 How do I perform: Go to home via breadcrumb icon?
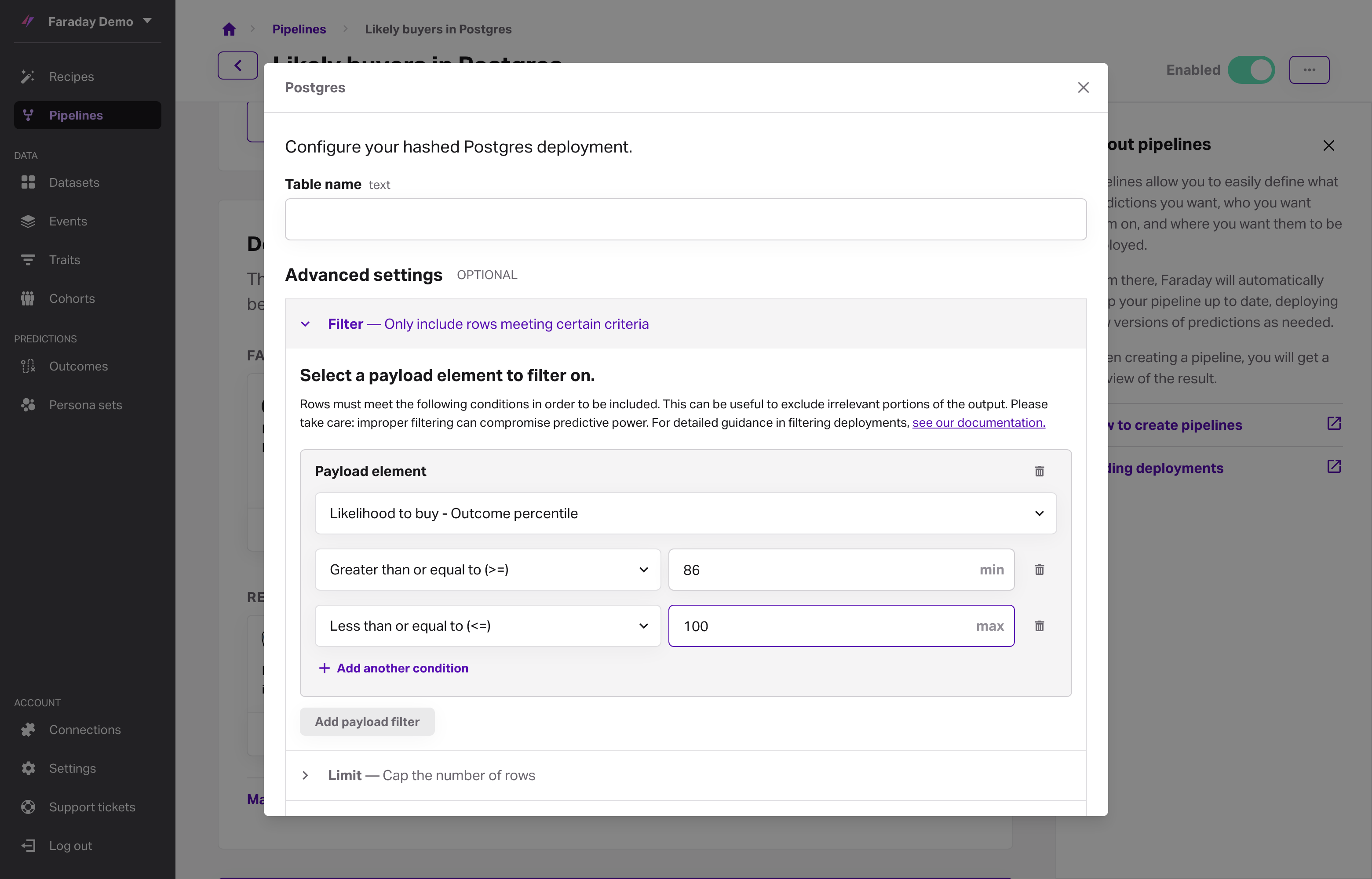click(x=229, y=29)
